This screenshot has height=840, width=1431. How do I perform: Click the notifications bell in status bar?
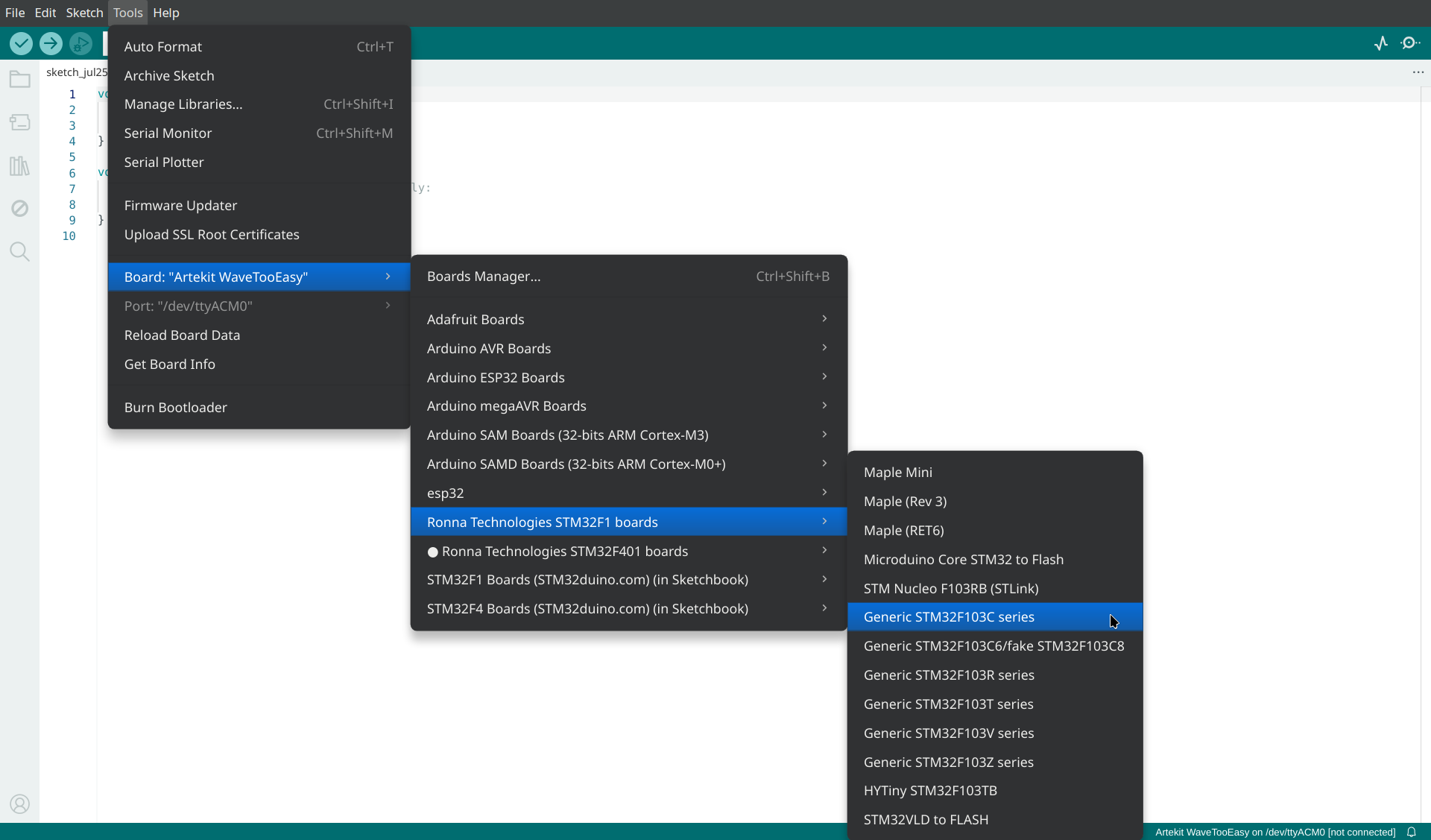[1411, 832]
